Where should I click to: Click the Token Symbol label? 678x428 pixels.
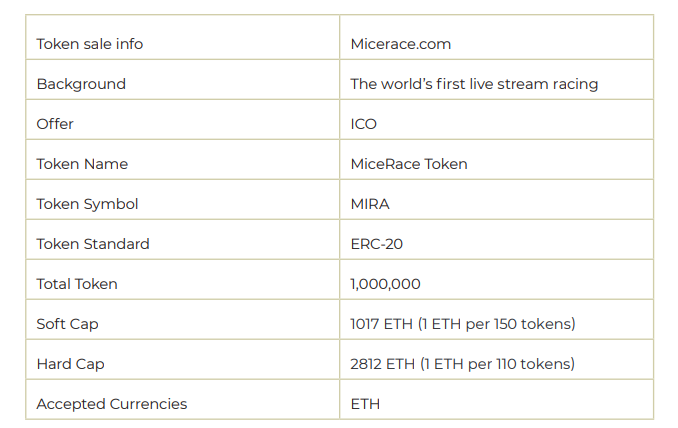pyautogui.click(x=87, y=204)
